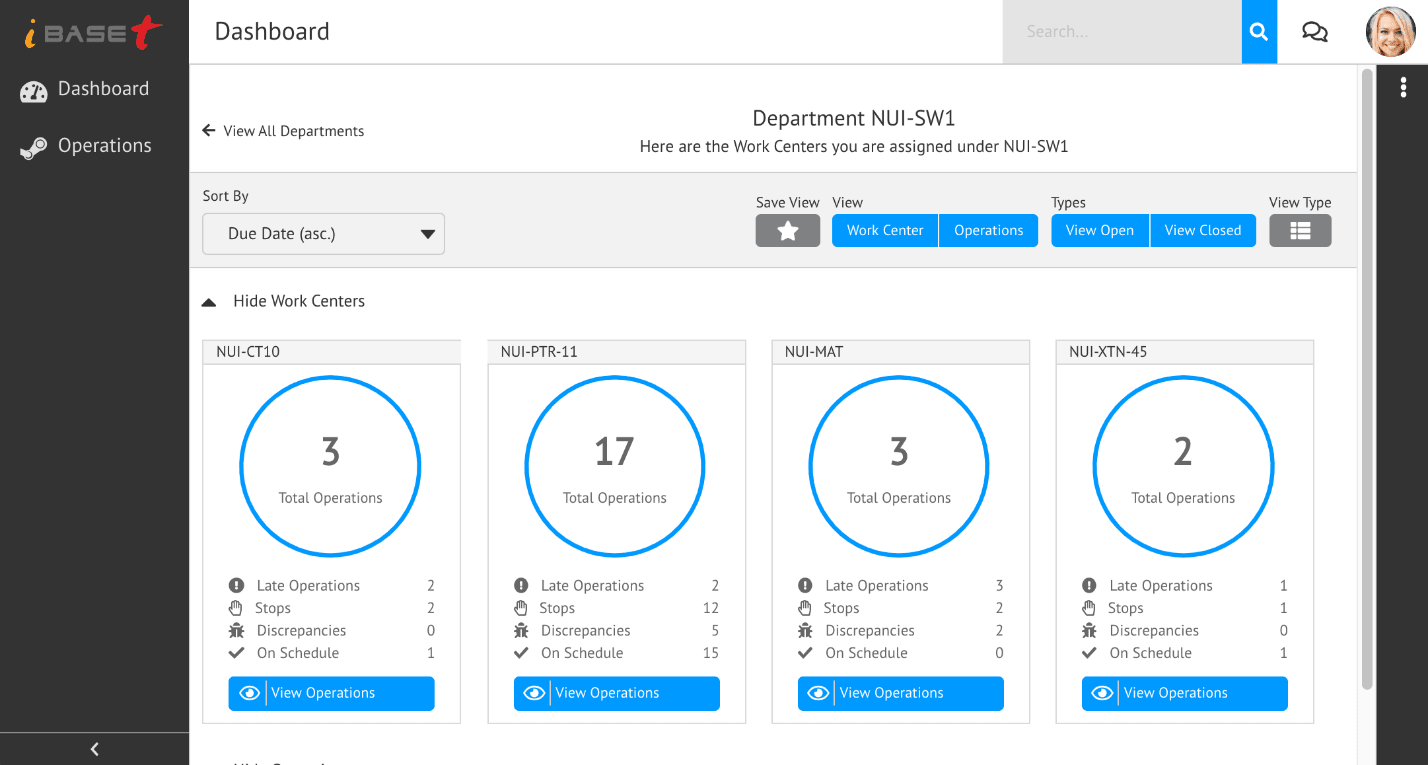View Operations for NUI-PTR-11
Screen dimensions: 1428x765
pyautogui.click(x=616, y=693)
